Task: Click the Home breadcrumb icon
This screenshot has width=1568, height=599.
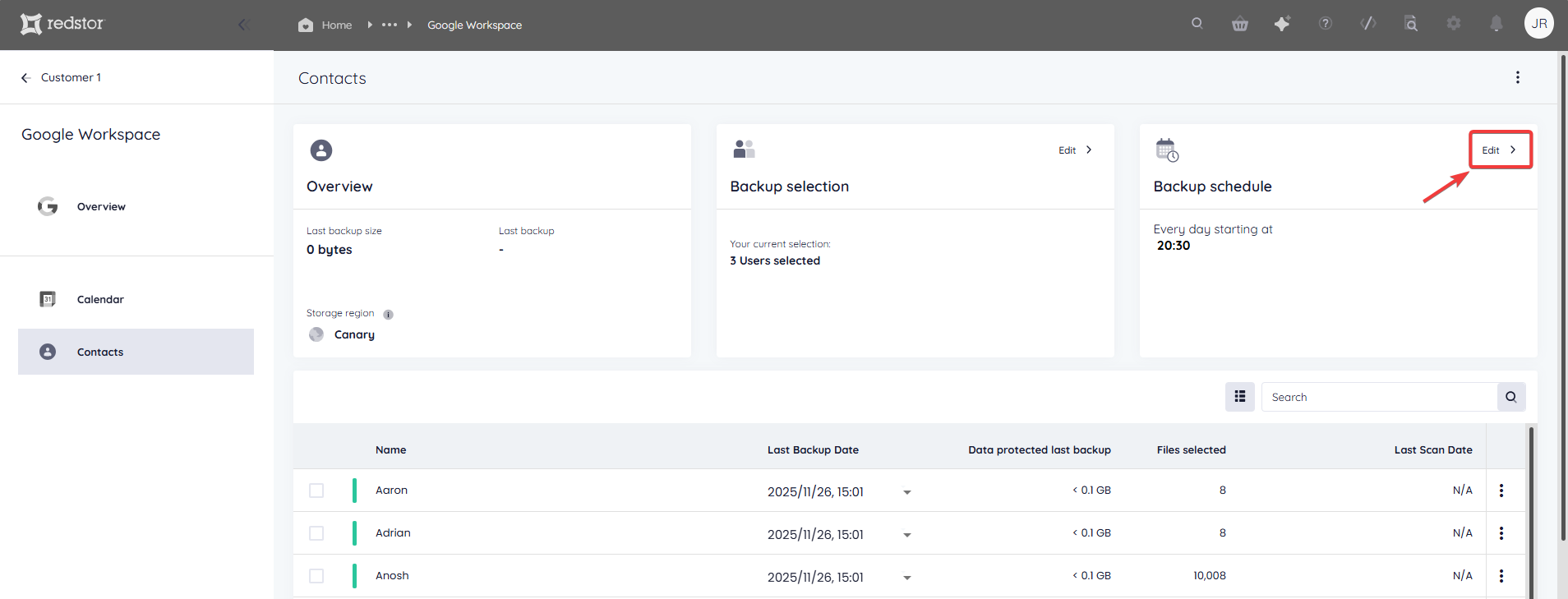Action: click(306, 25)
